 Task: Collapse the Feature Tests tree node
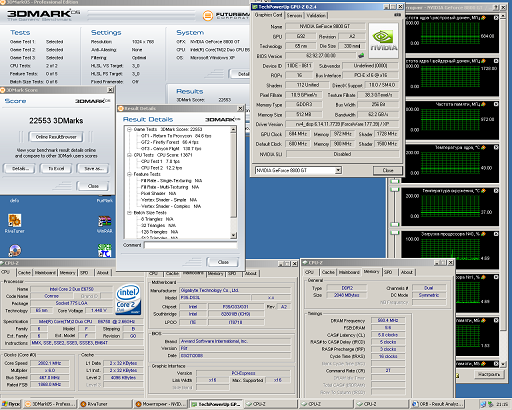coord(129,174)
